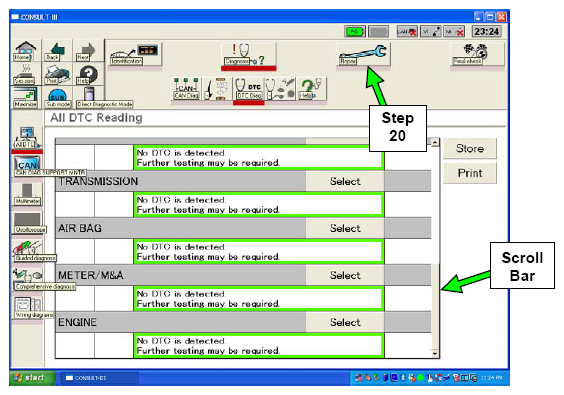Image resolution: width=564 pixels, height=395 pixels.
Task: Click the METER/M&A row label
Action: click(x=91, y=276)
